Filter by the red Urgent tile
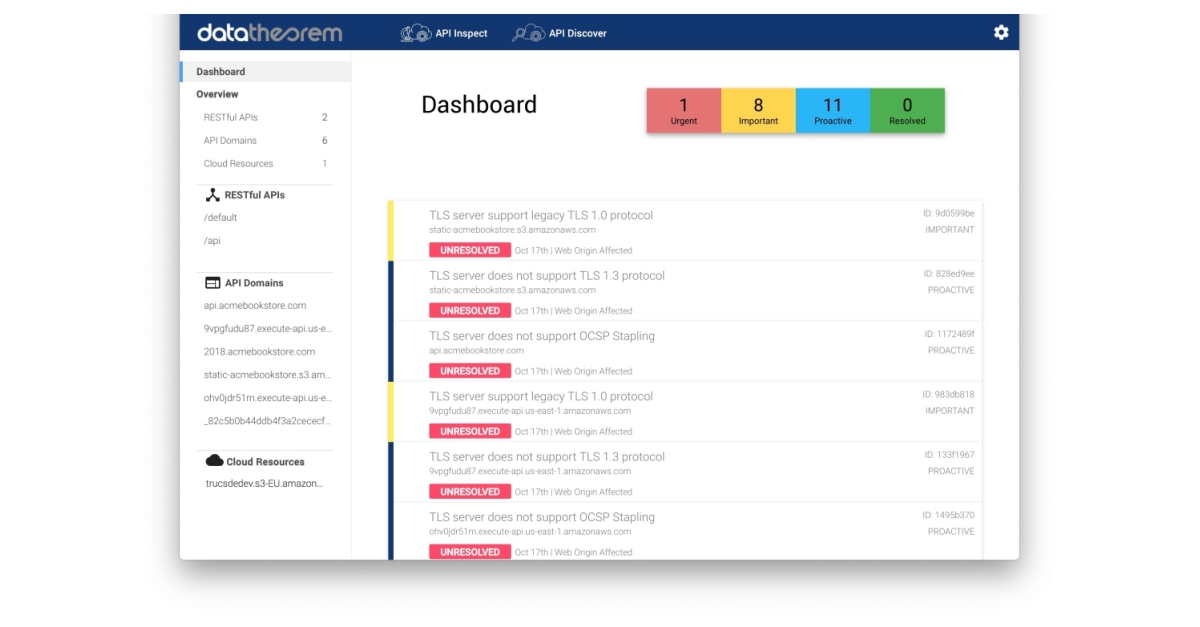1200x627 pixels. click(683, 110)
